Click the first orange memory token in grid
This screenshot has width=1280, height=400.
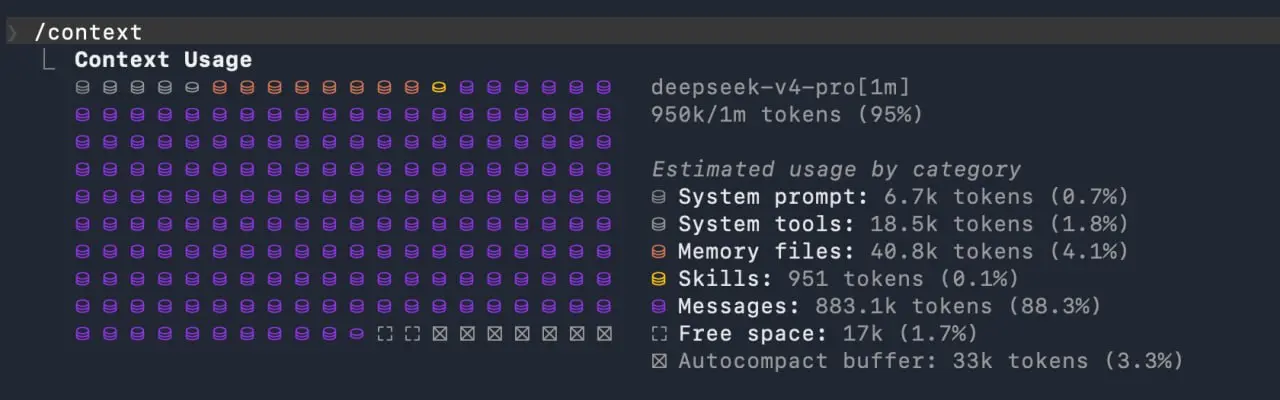[x=220, y=87]
